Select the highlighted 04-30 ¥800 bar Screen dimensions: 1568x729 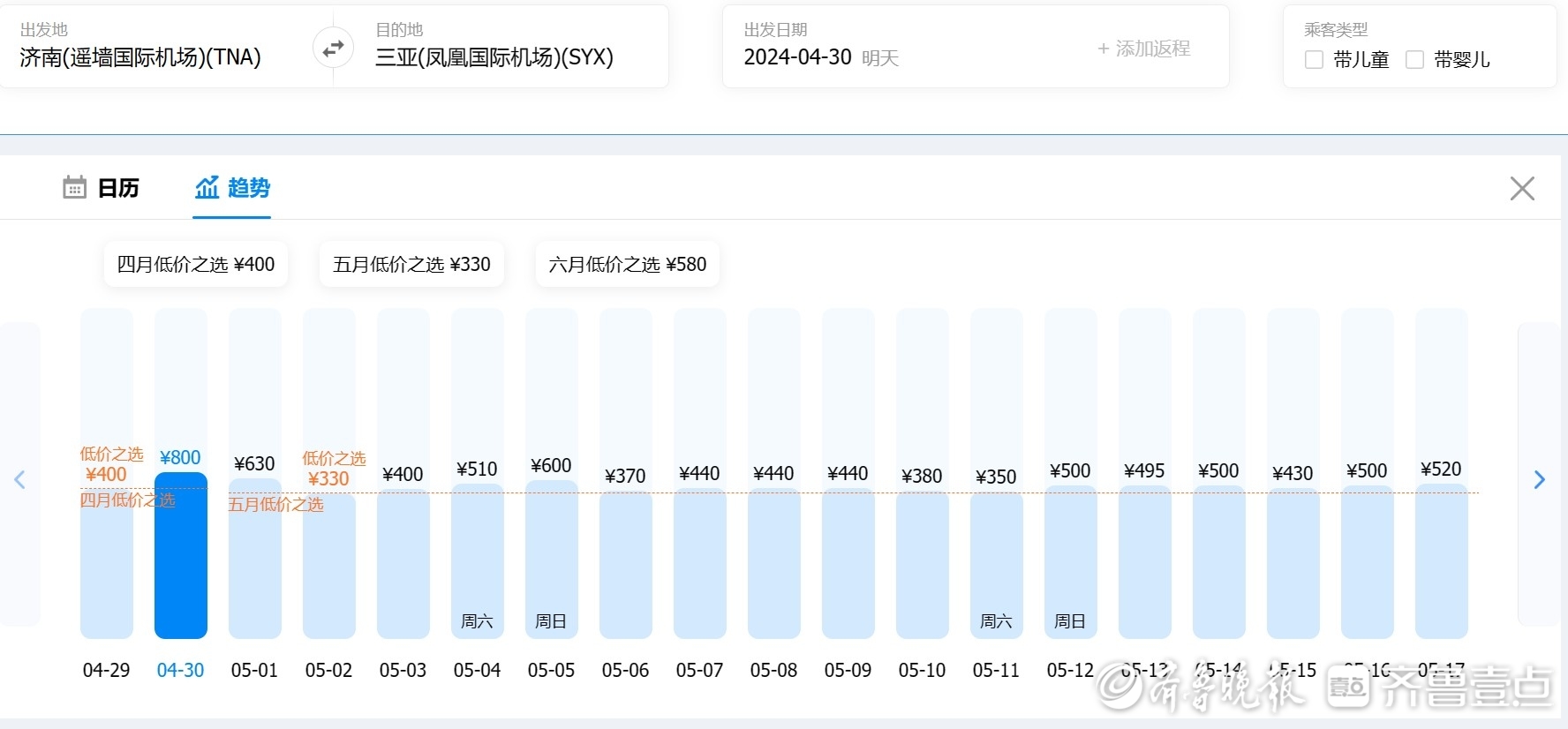tap(181, 556)
